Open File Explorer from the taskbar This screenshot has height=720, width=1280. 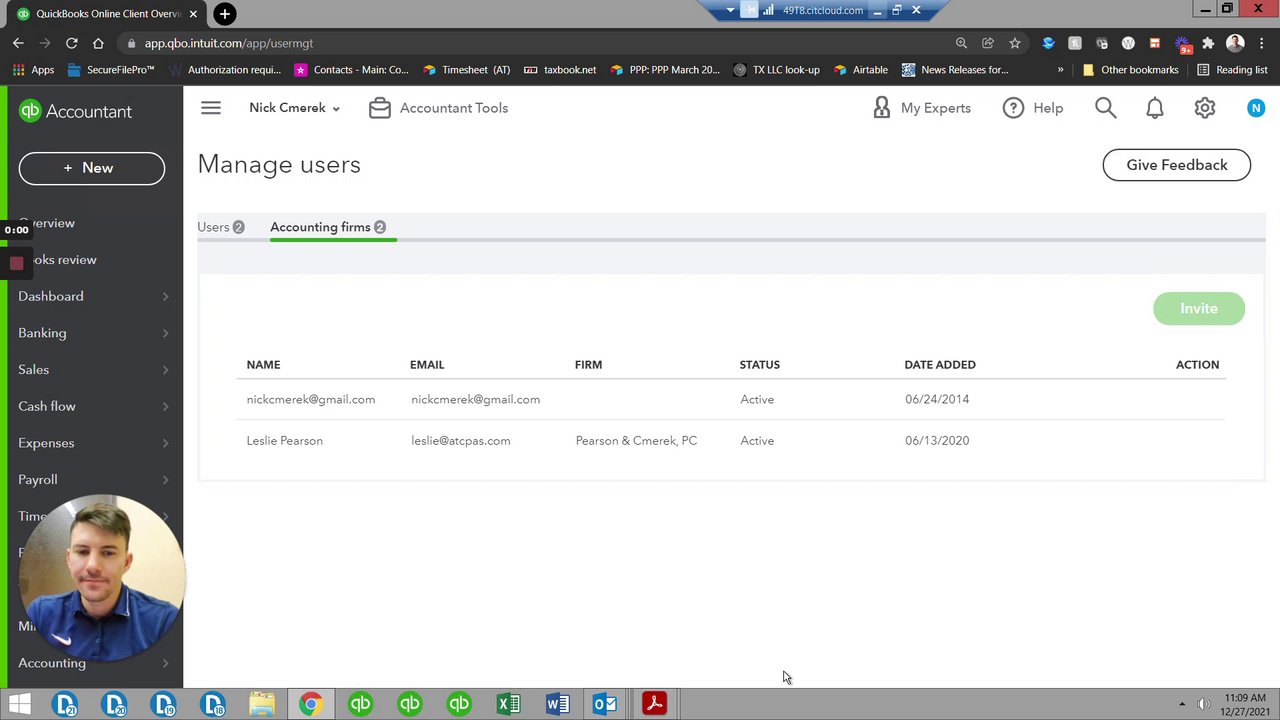262,704
